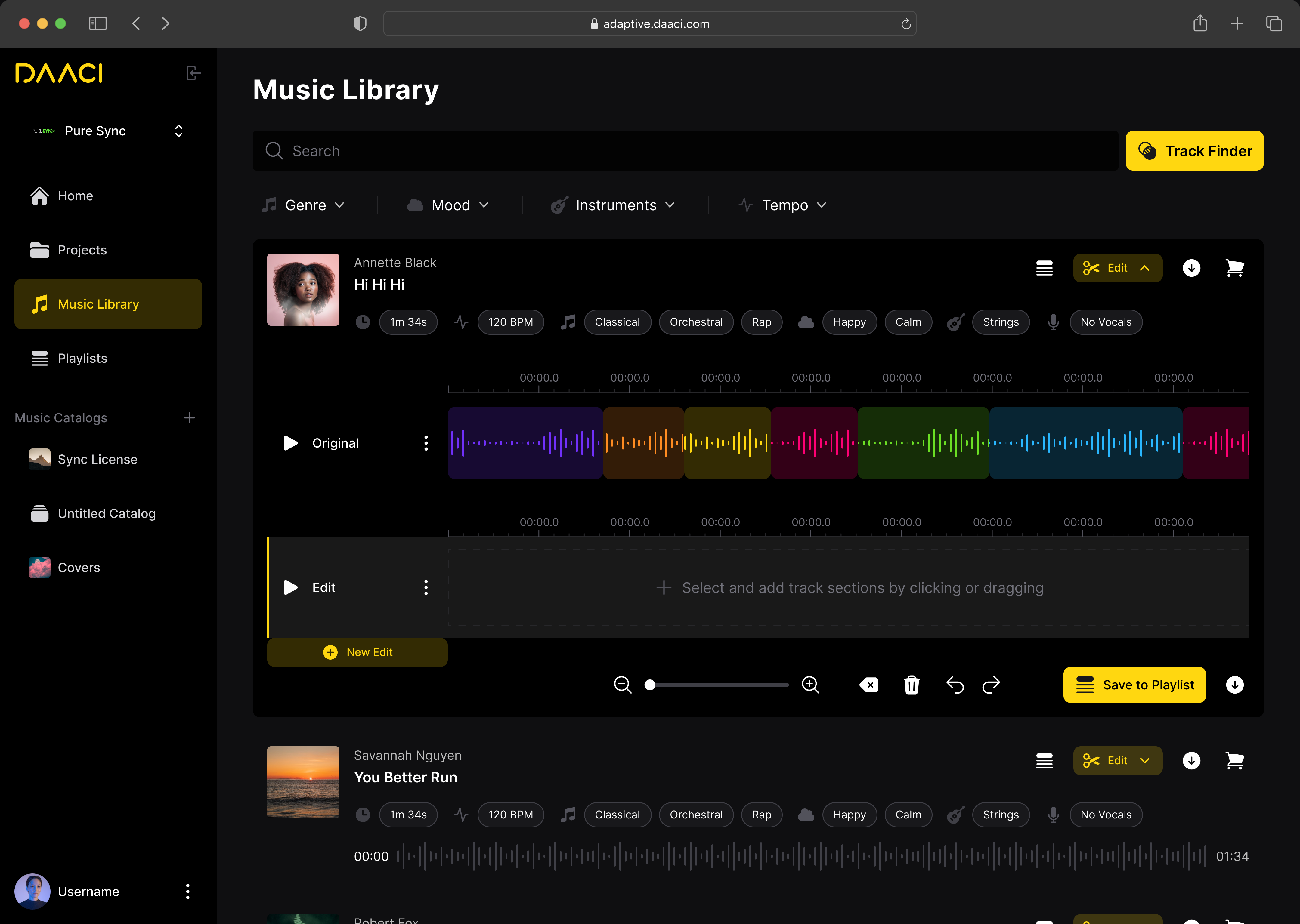Click the zoom out magnifier icon

coord(622,685)
